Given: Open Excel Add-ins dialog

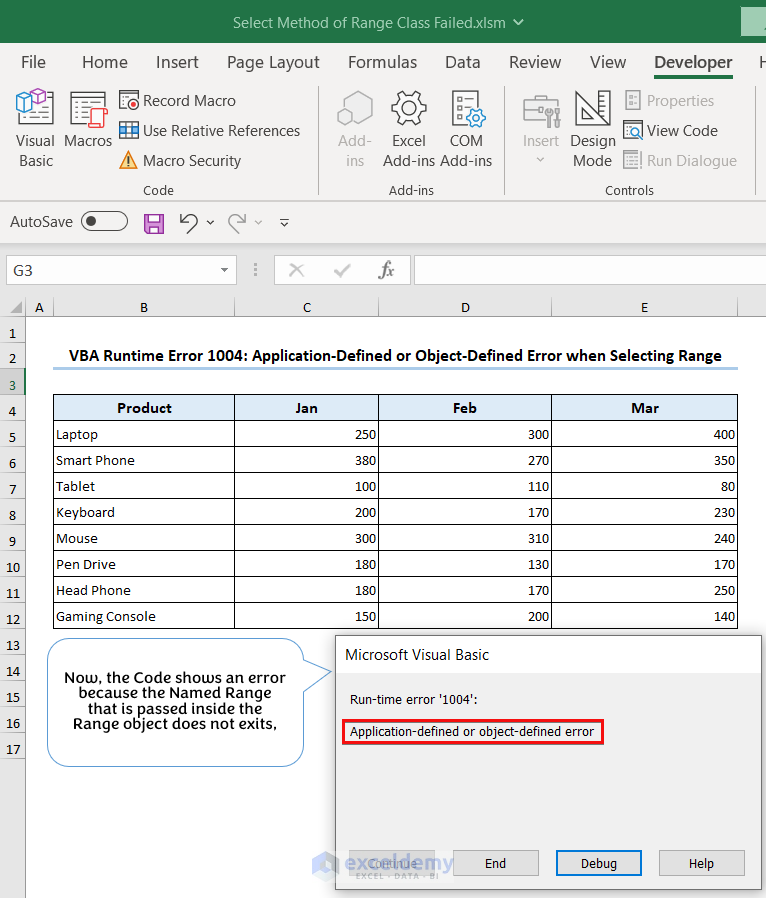Looking at the screenshot, I should coord(409,130).
